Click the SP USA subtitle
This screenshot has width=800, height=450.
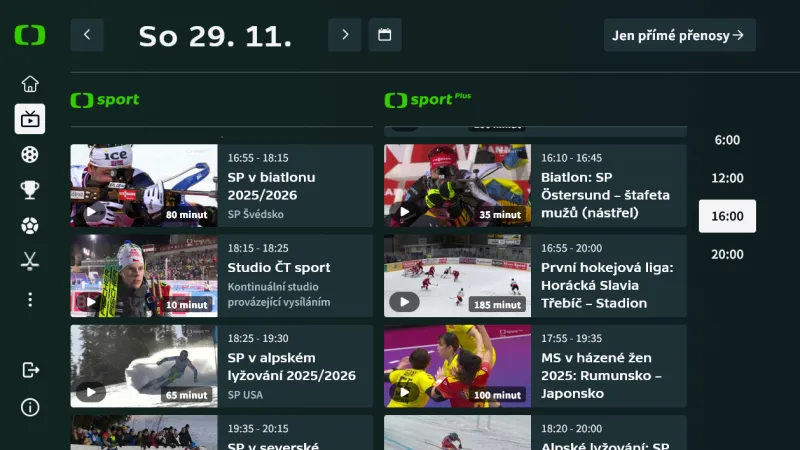coord(245,395)
